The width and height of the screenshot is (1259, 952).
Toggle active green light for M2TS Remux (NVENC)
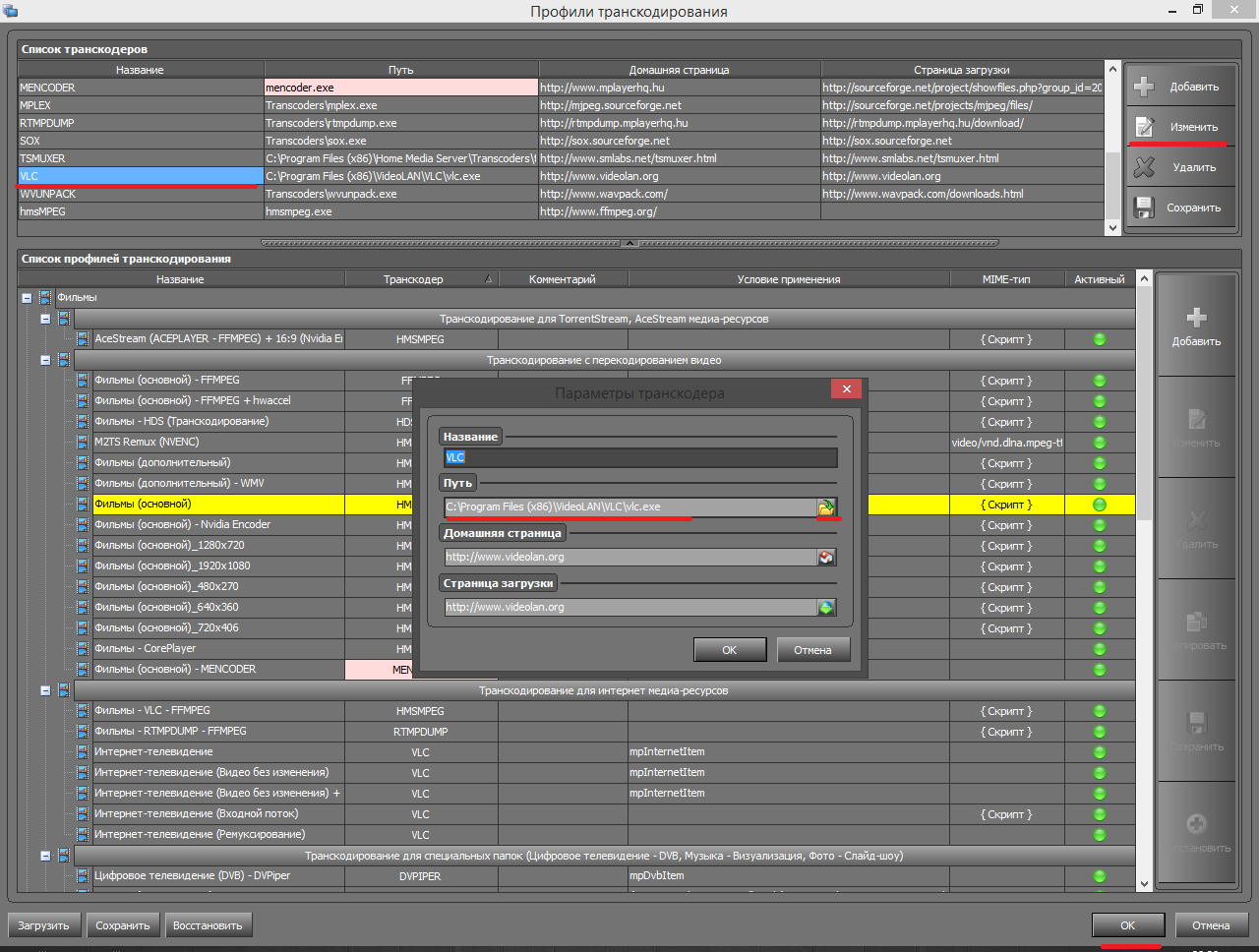pos(1100,443)
